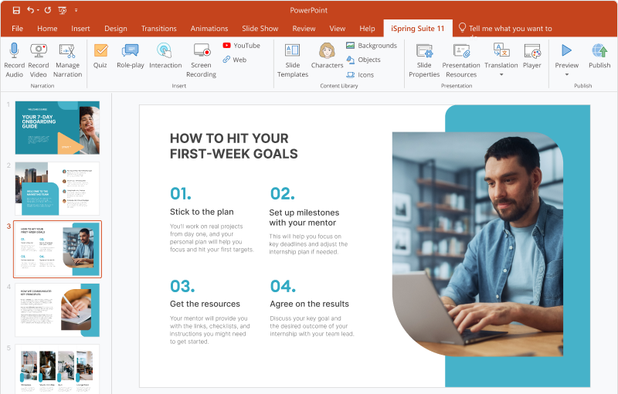Insert a YouTube video
Screen dimensions: 618x394
[x=241, y=45]
